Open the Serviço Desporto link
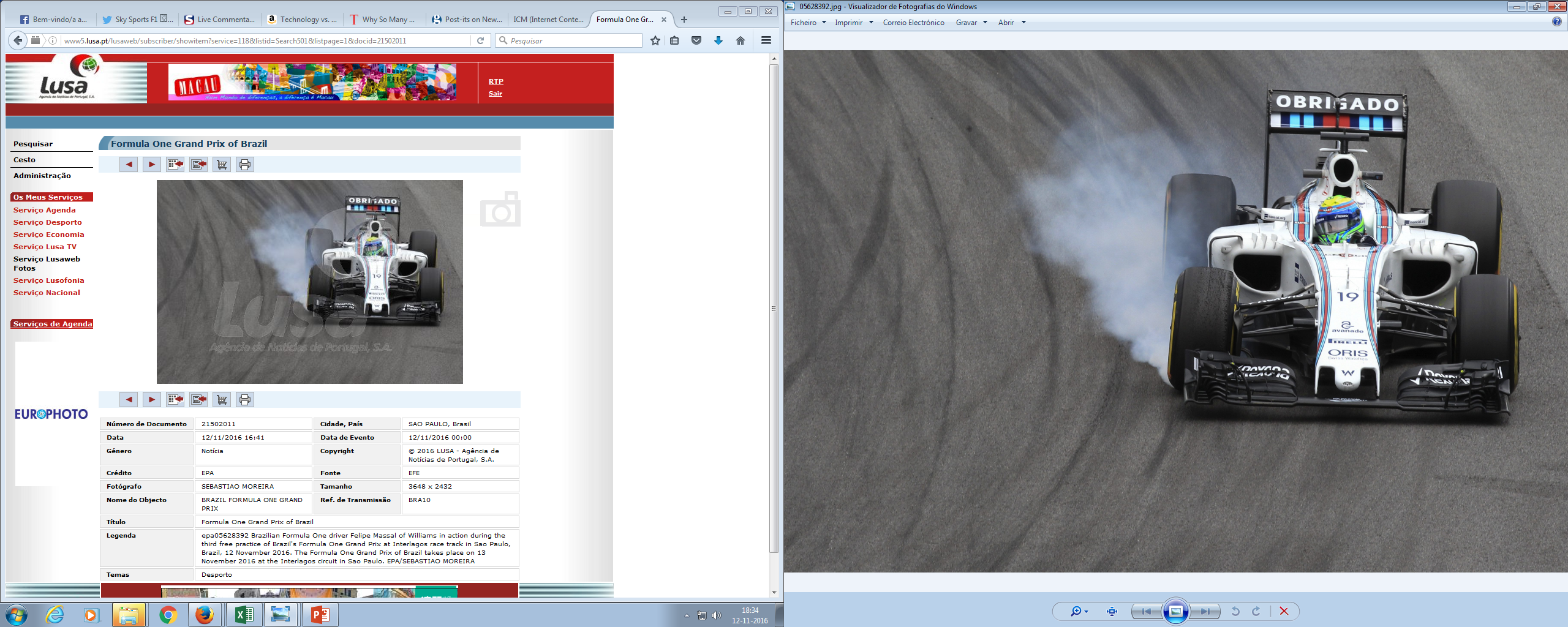The image size is (1568, 627). pos(48,222)
